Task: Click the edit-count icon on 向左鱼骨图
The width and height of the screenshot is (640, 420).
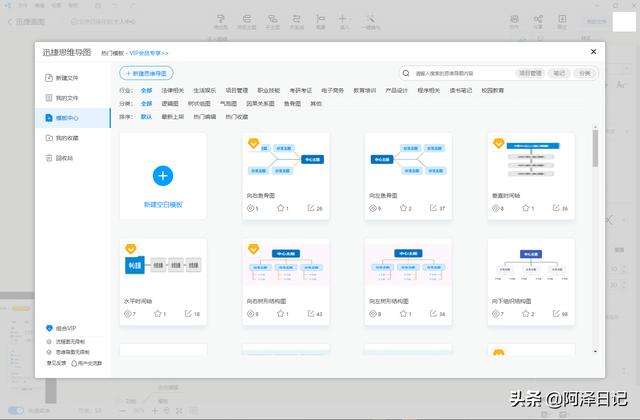Action: [433, 208]
